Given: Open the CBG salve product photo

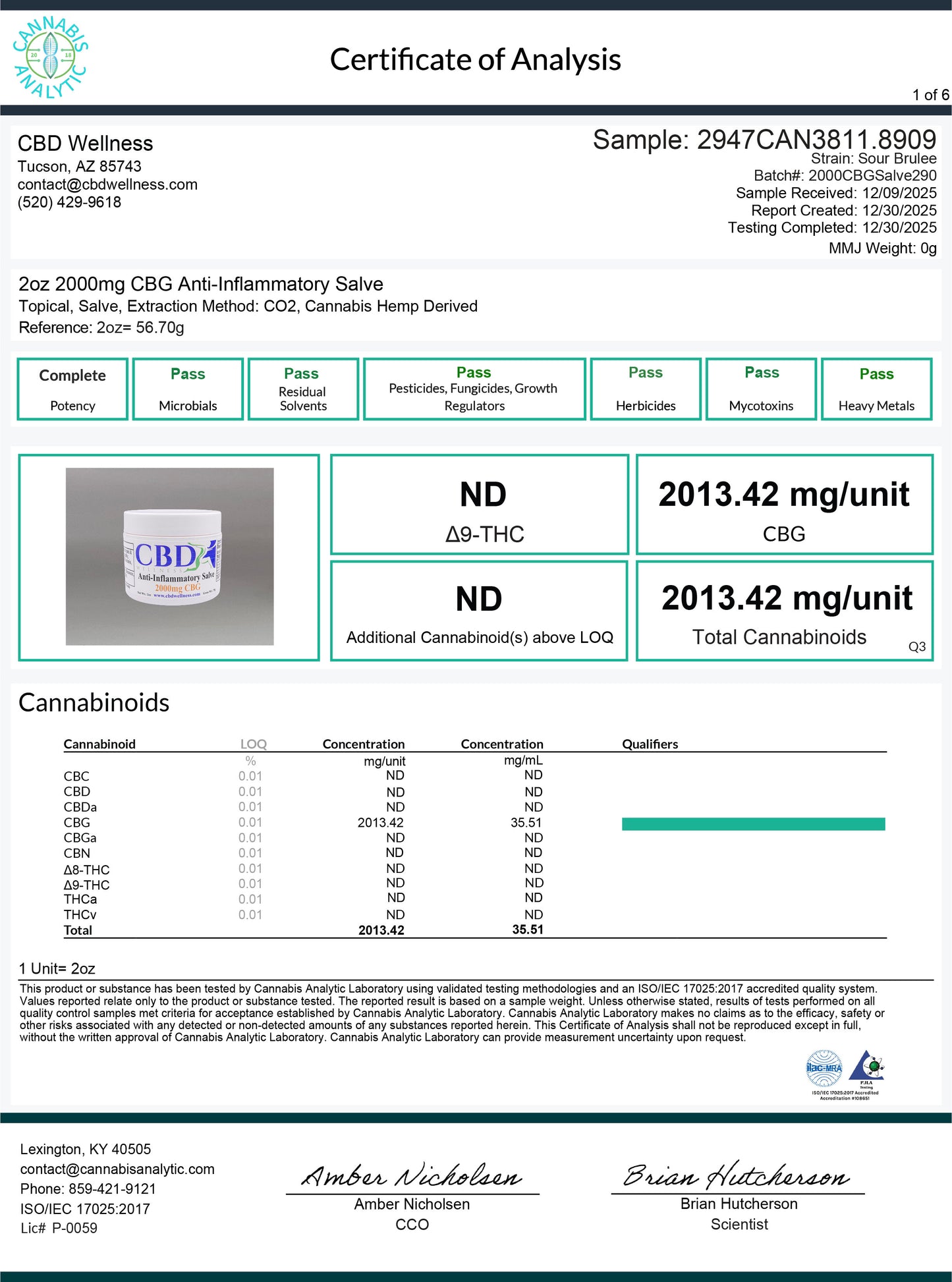Looking at the screenshot, I should [x=169, y=557].
